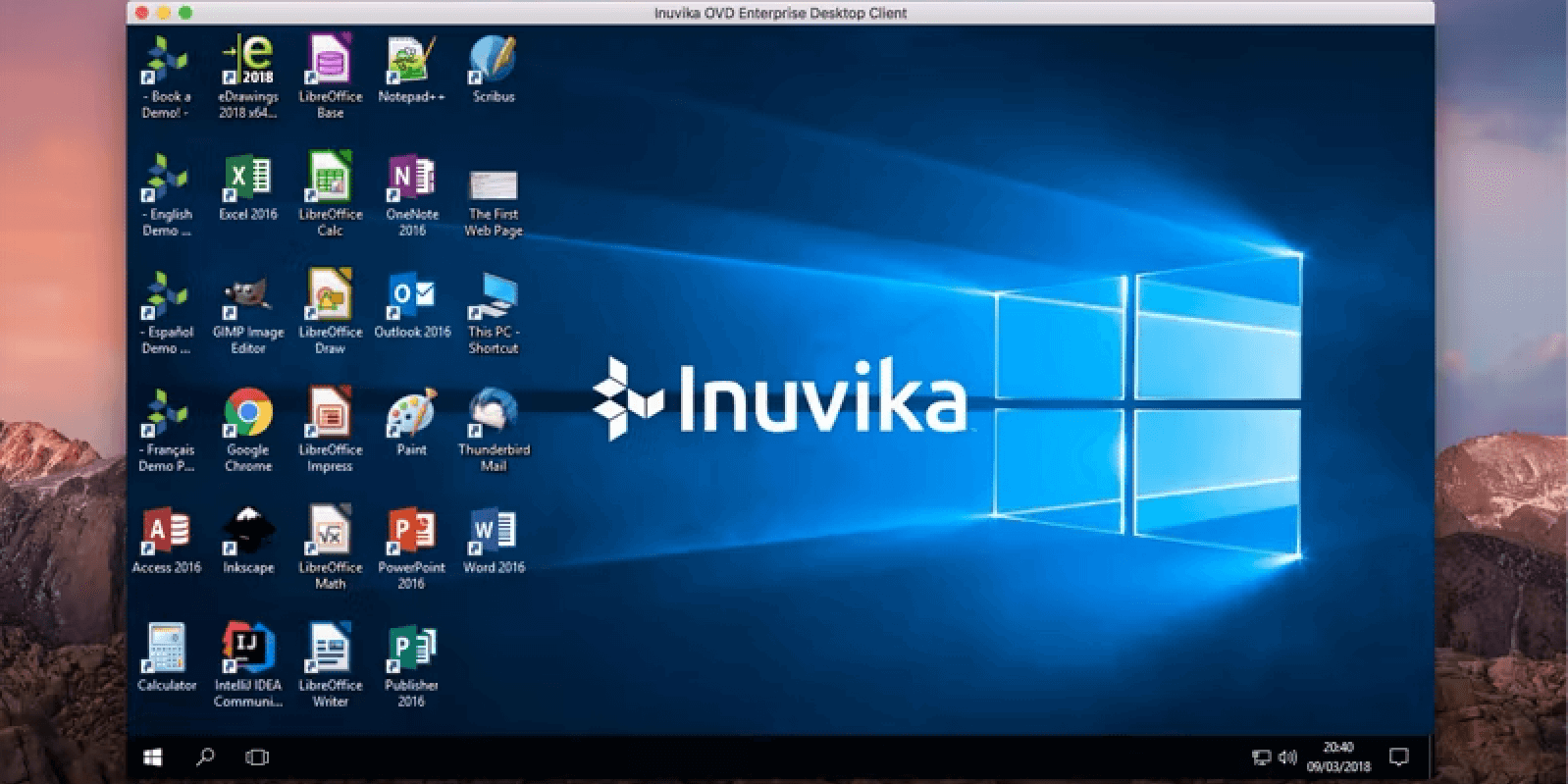
Task: Open Inkscape desktop shortcut
Action: (248, 542)
